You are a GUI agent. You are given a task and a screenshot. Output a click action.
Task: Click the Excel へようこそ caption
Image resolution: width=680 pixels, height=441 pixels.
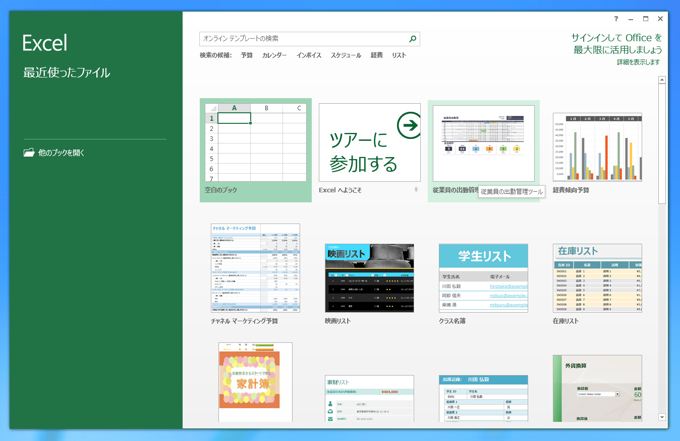click(340, 190)
